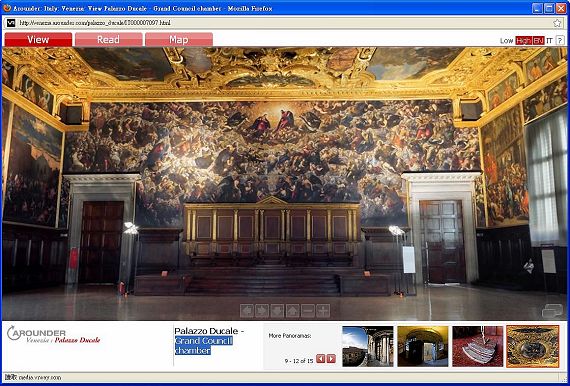The width and height of the screenshot is (570, 386).
Task: Open the golden archway panorama thumbnail
Action: 423,346
